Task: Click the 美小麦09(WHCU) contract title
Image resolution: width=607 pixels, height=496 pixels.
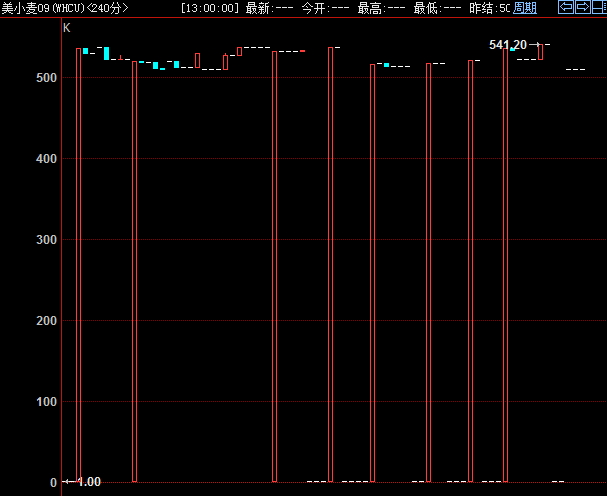Action: click(x=40, y=8)
